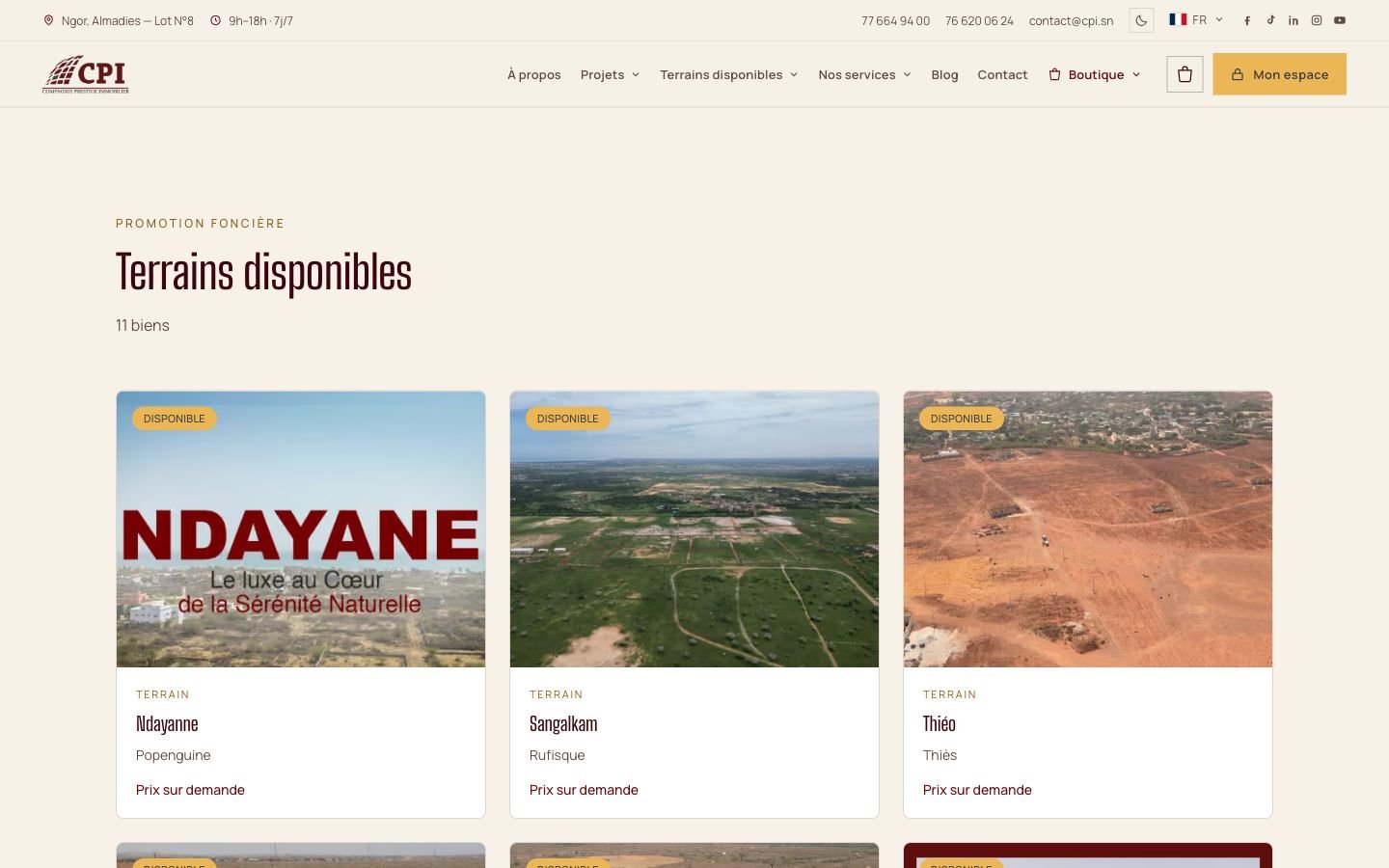Open the Ndayanne listing title
Image resolution: width=1389 pixels, height=868 pixels.
[167, 723]
